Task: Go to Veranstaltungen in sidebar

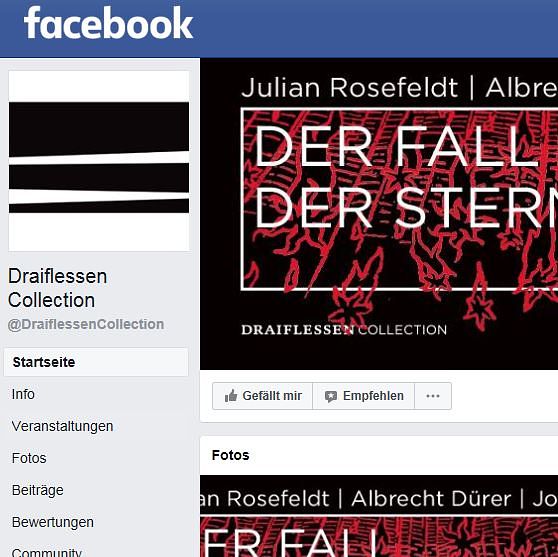Action: [62, 426]
